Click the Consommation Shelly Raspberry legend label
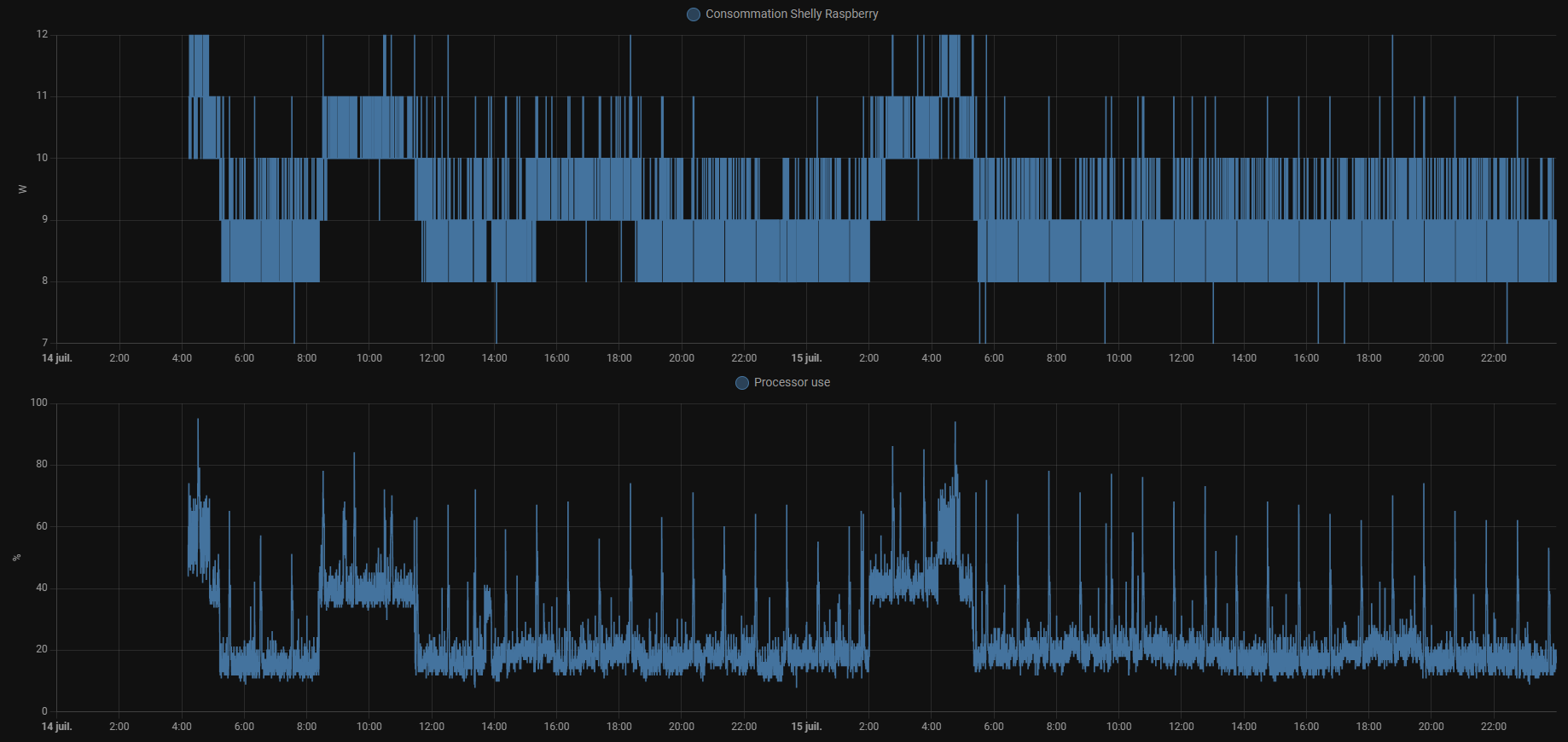Image resolution: width=1568 pixels, height=742 pixels. click(791, 14)
